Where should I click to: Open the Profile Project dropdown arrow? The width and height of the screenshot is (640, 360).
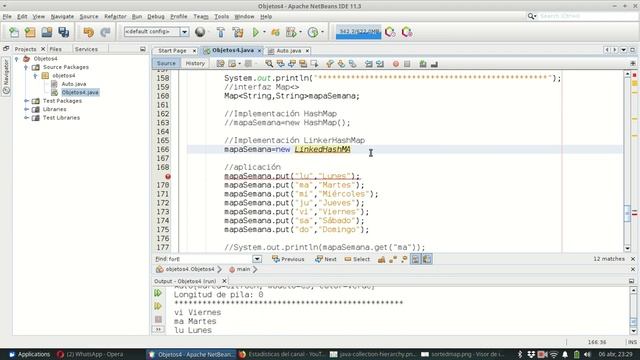click(x=322, y=32)
